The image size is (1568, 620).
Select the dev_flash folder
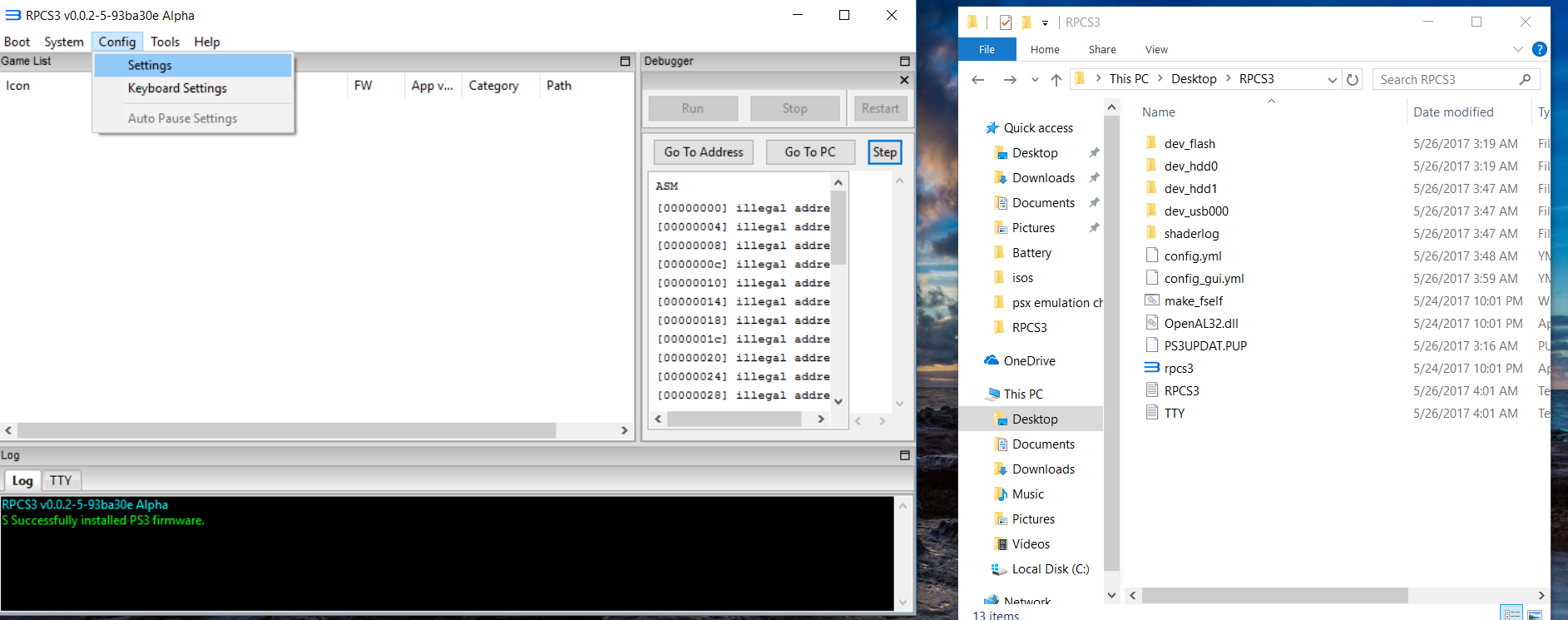[x=1190, y=144]
